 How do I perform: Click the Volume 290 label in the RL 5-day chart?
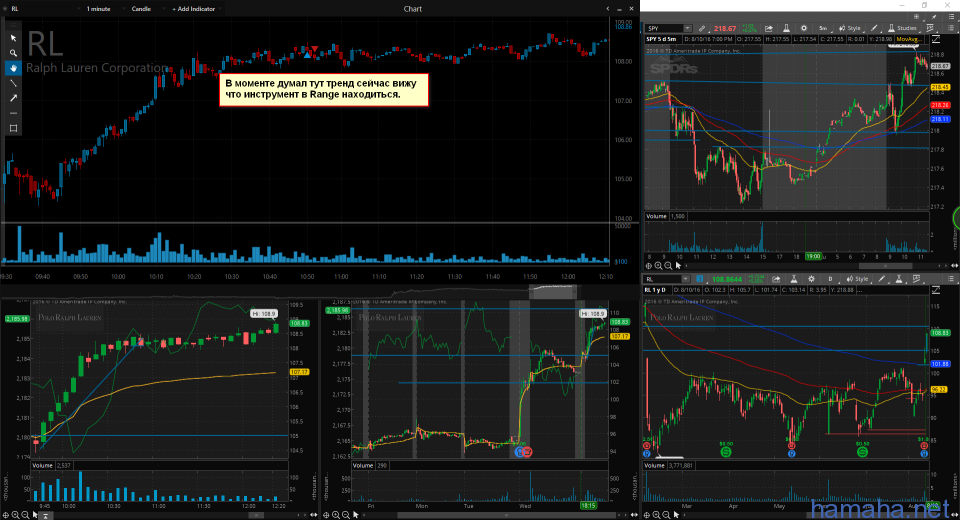[371, 465]
